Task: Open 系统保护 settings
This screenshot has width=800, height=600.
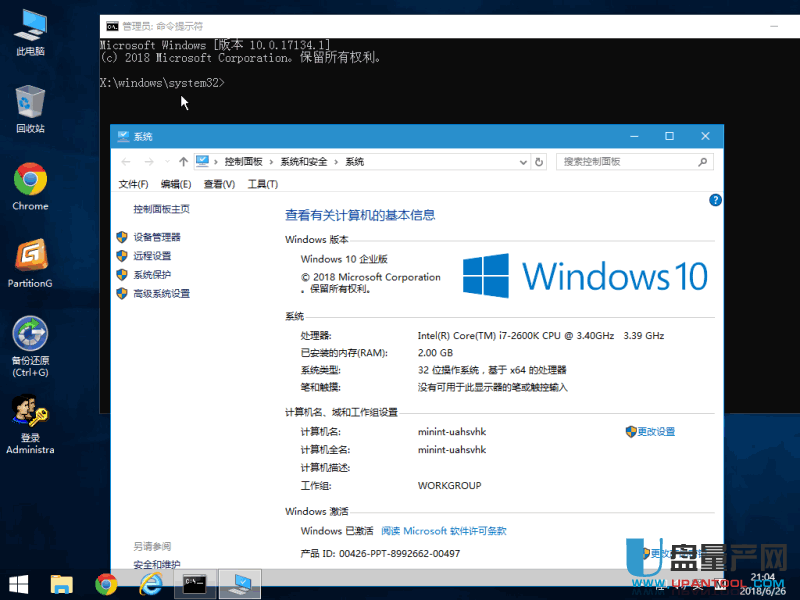Action: point(151,274)
